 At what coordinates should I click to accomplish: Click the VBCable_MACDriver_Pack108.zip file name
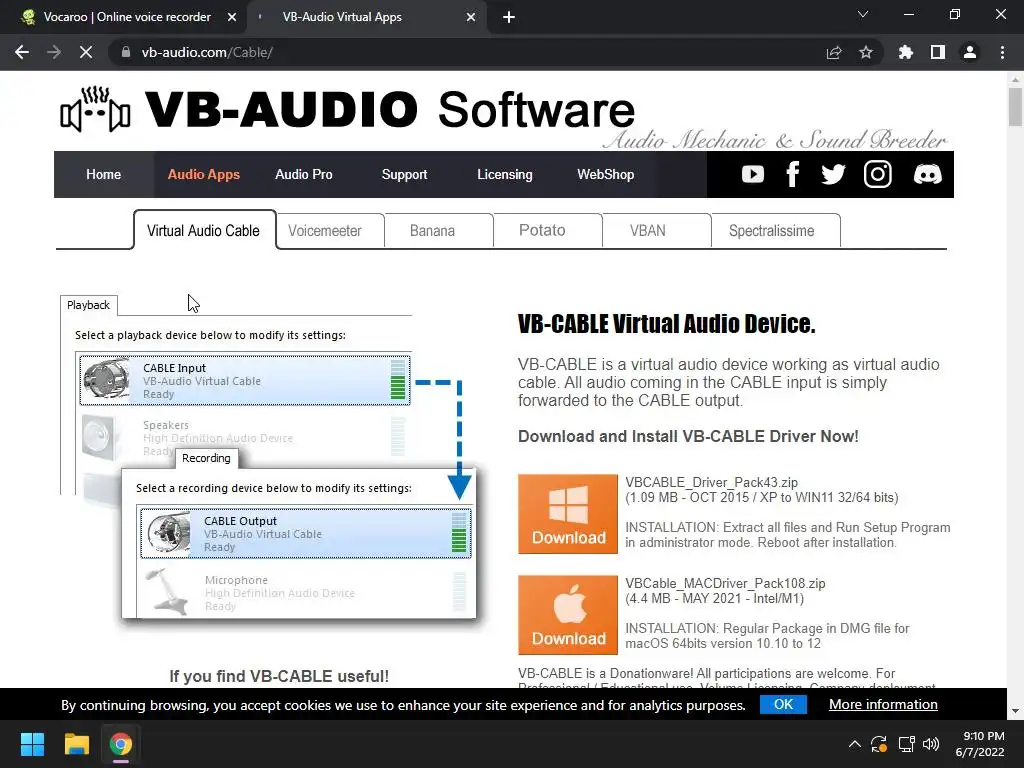[x=725, y=583]
